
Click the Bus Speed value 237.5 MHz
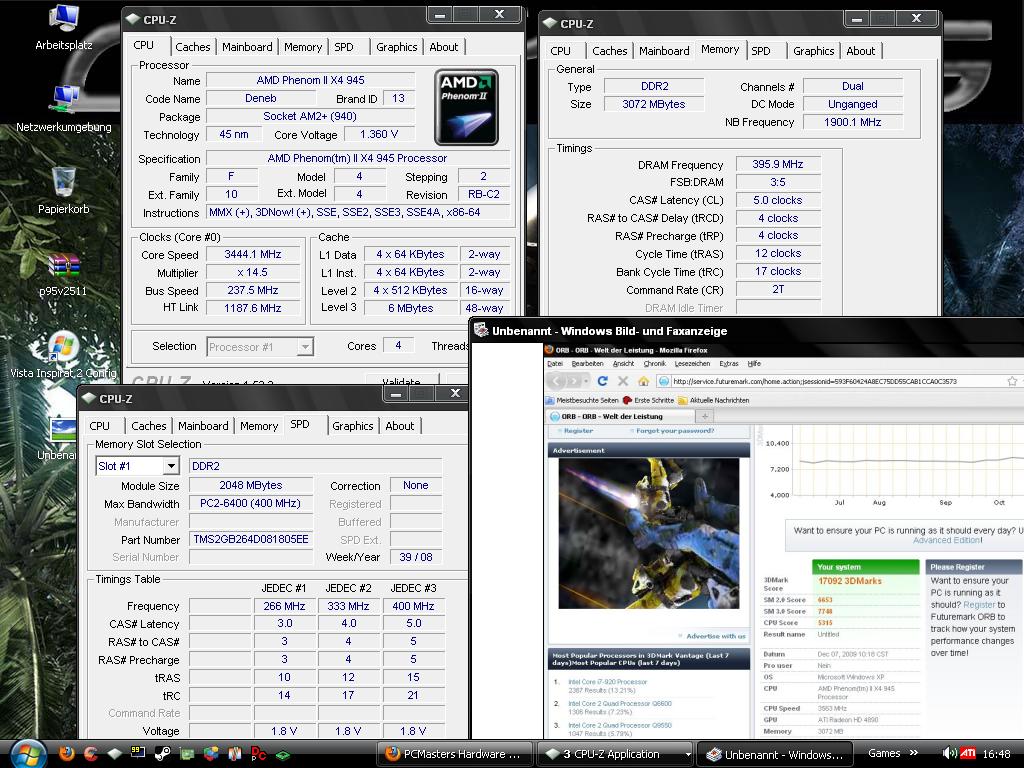[x=253, y=290]
